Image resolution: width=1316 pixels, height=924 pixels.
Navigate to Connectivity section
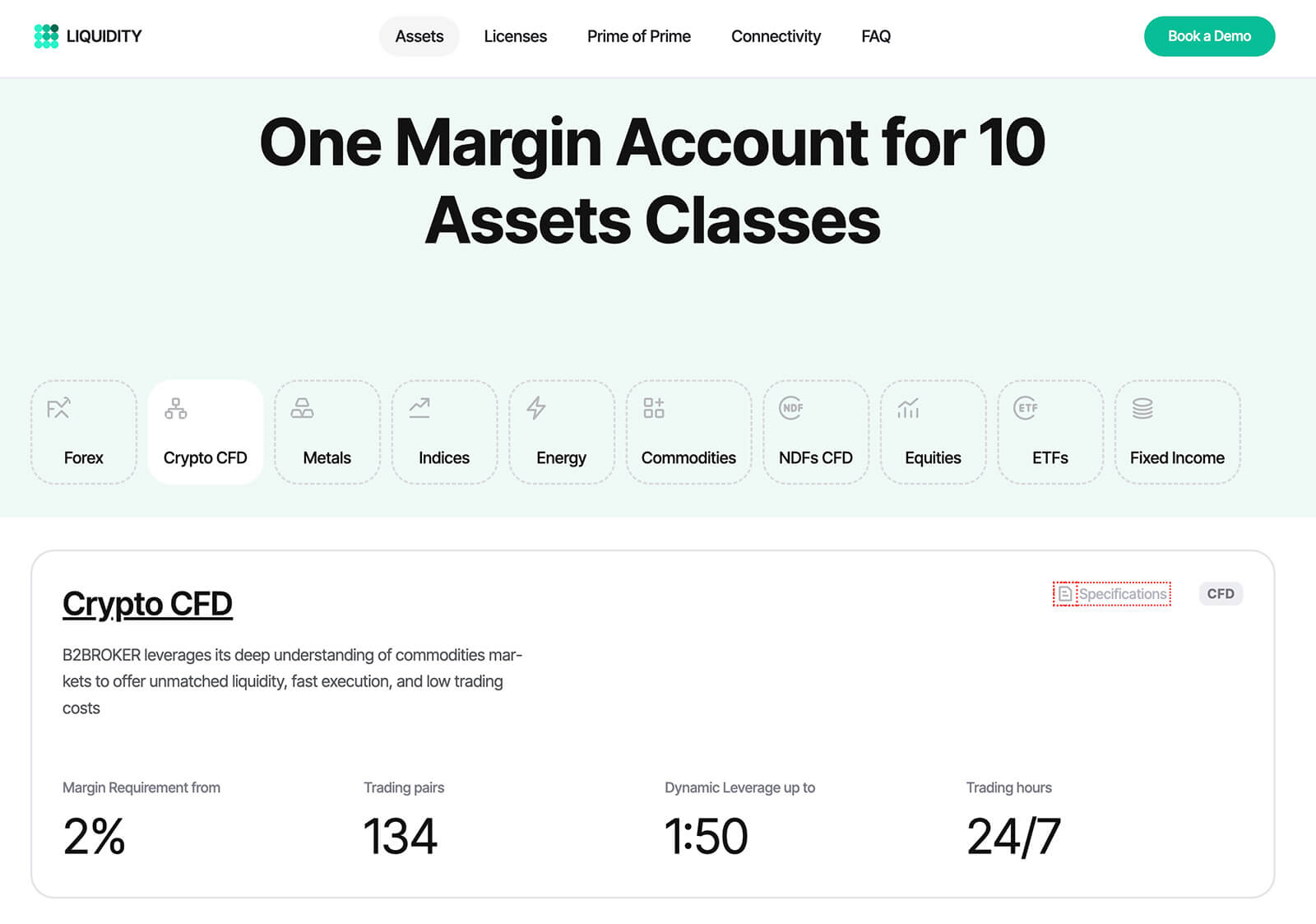click(776, 36)
